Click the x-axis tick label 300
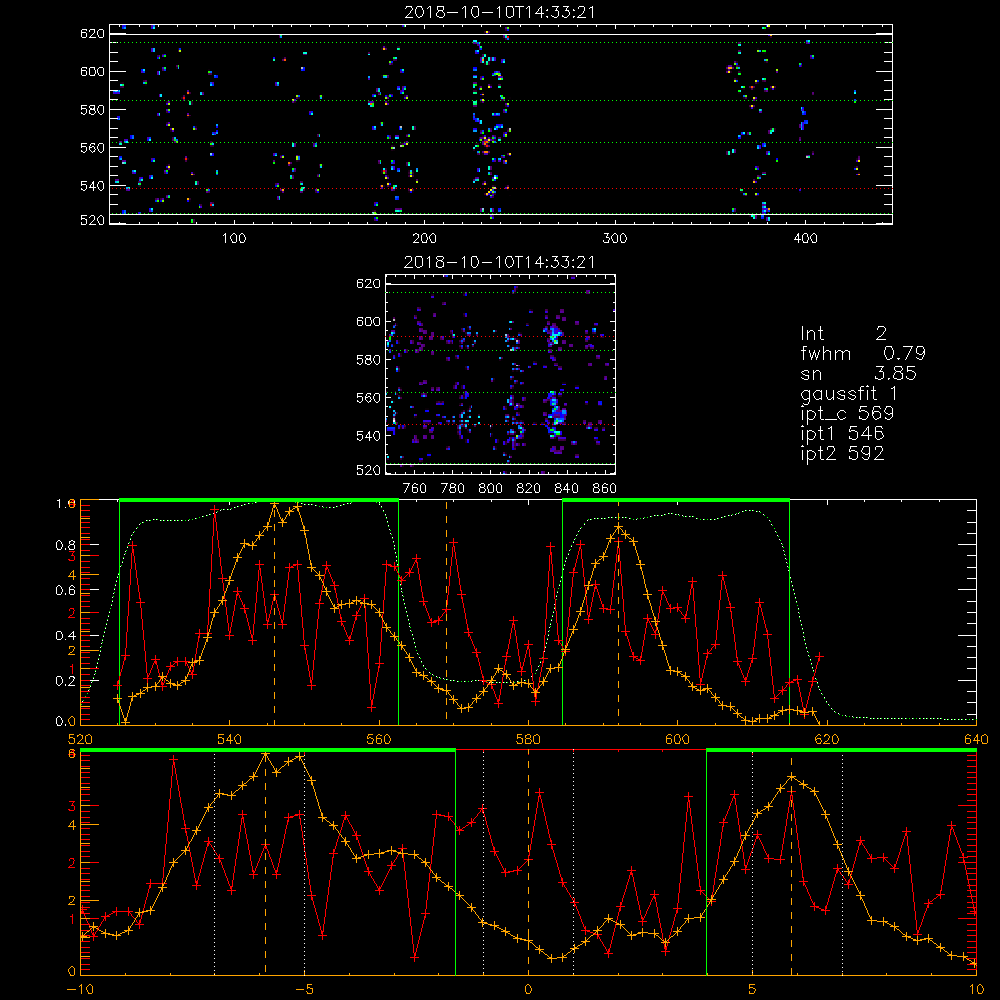The image size is (1000, 1000). (615, 239)
